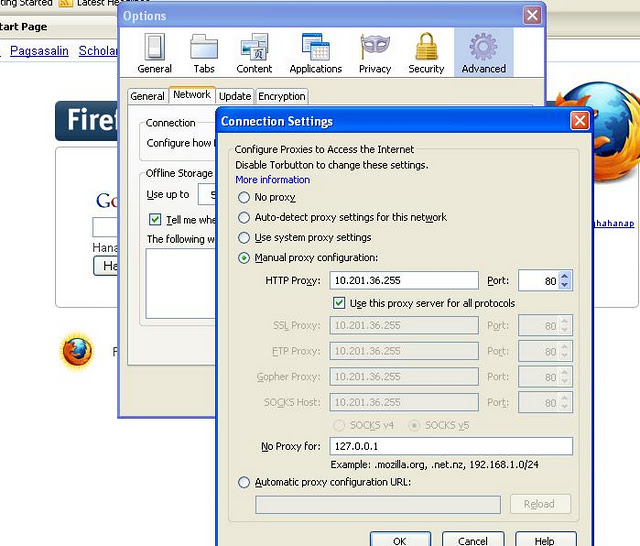Switch to the Network sub-tab
Viewport: 640px width, 546px height.
click(x=192, y=95)
